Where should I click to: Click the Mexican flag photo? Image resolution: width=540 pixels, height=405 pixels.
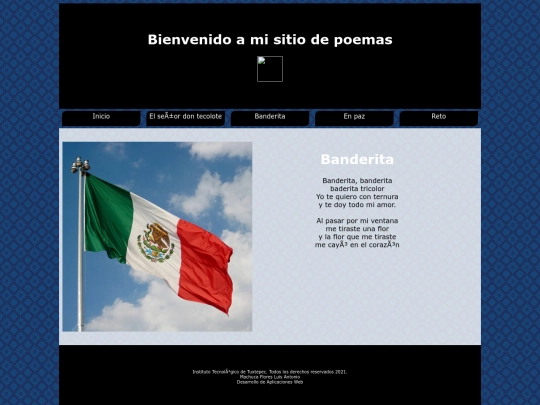point(157,237)
